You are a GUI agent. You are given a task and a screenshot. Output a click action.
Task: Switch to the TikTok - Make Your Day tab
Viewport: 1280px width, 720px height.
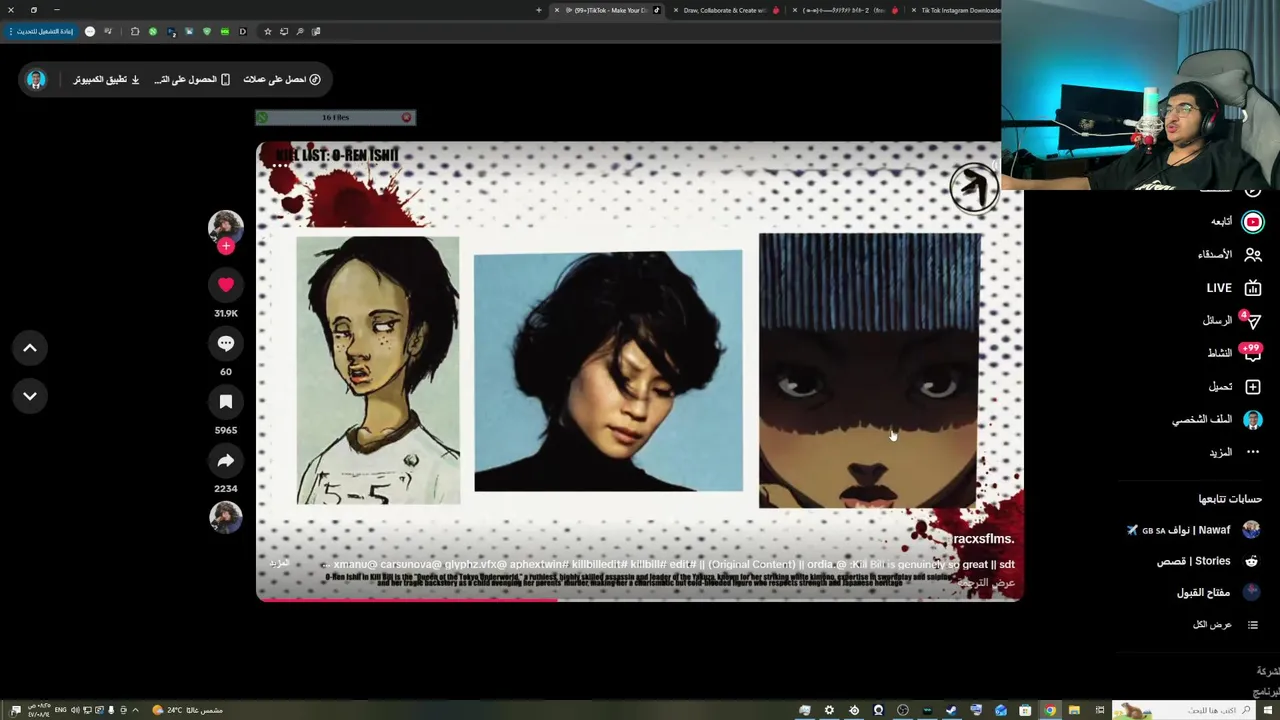click(x=607, y=10)
